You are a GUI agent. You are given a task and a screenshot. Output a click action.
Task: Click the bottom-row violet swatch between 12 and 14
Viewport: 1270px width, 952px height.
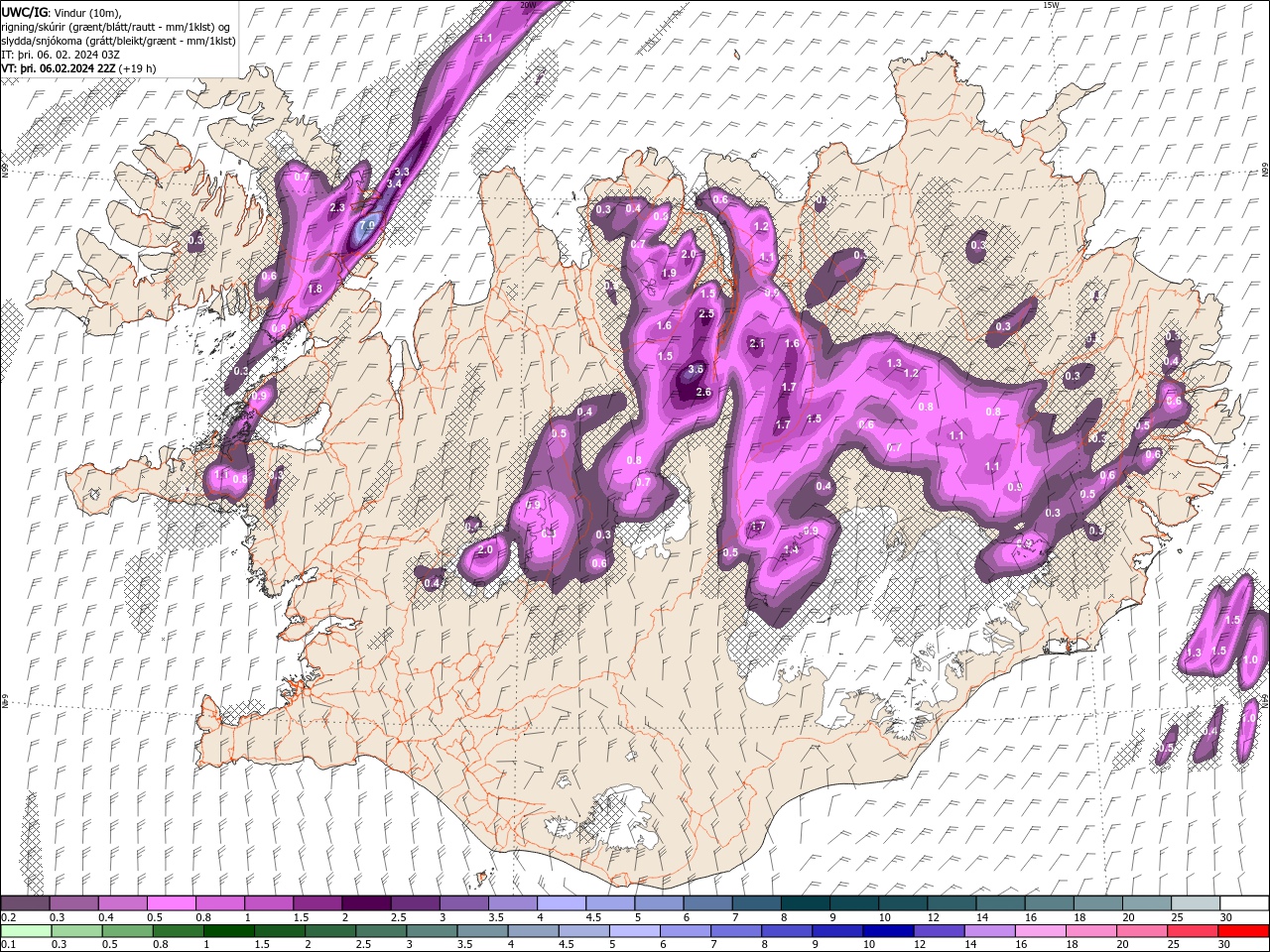(939, 931)
